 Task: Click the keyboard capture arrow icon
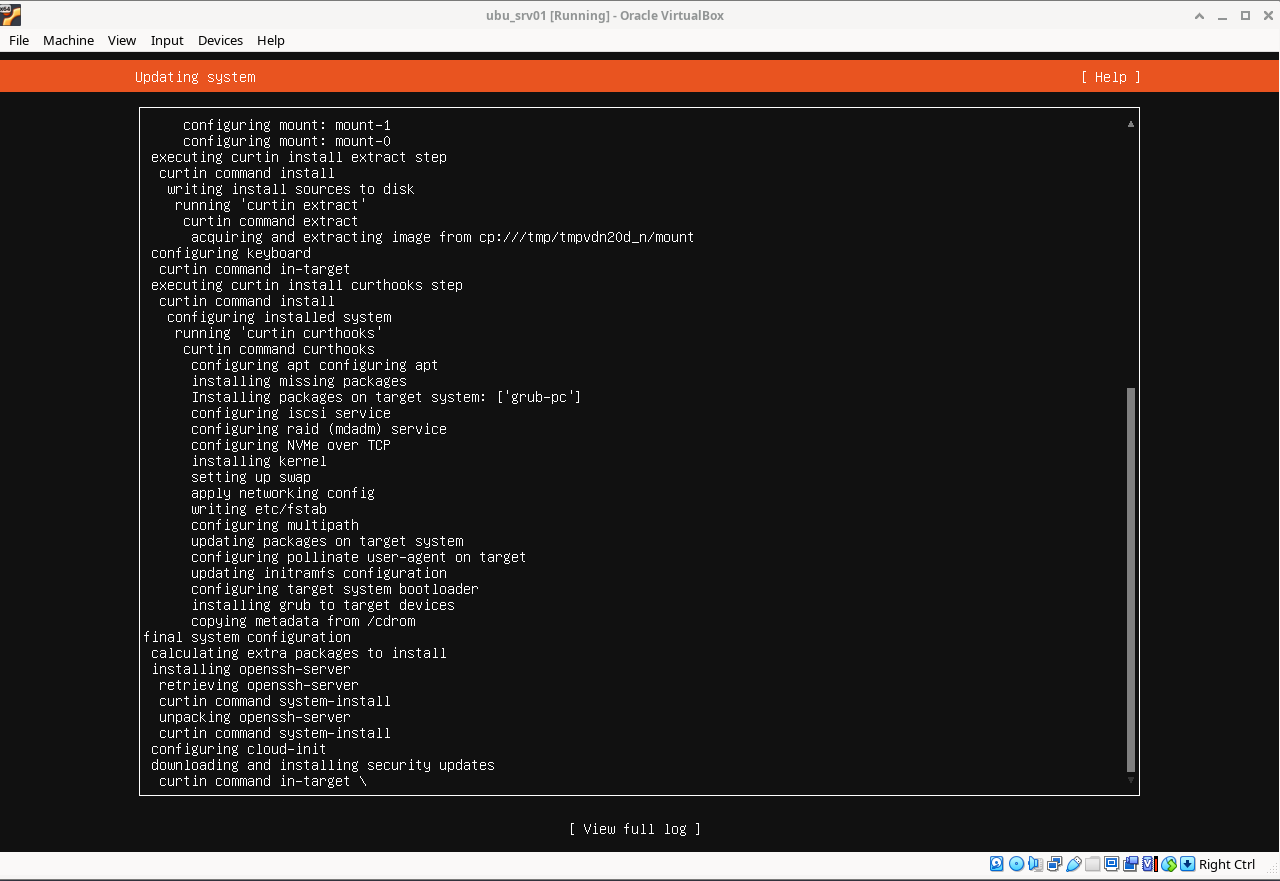[x=1187, y=864]
